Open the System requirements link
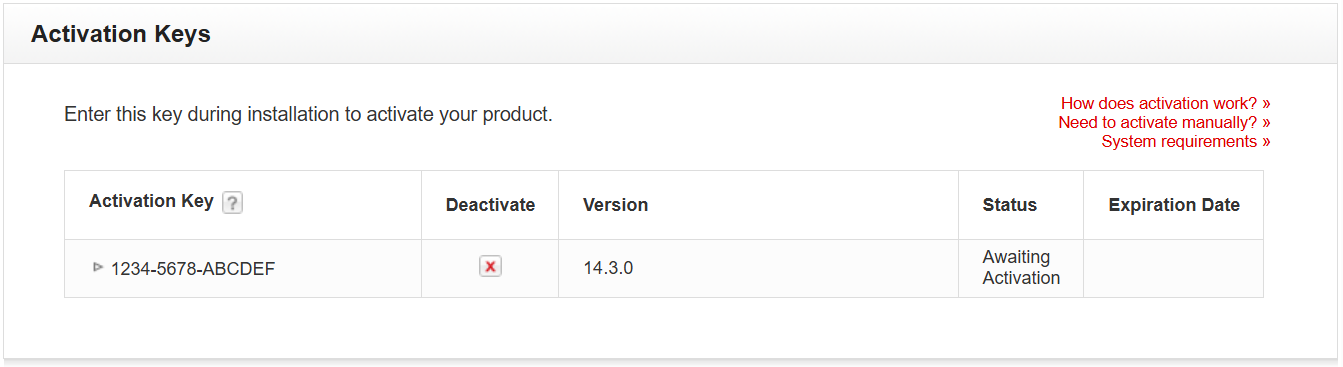 coord(1186,141)
